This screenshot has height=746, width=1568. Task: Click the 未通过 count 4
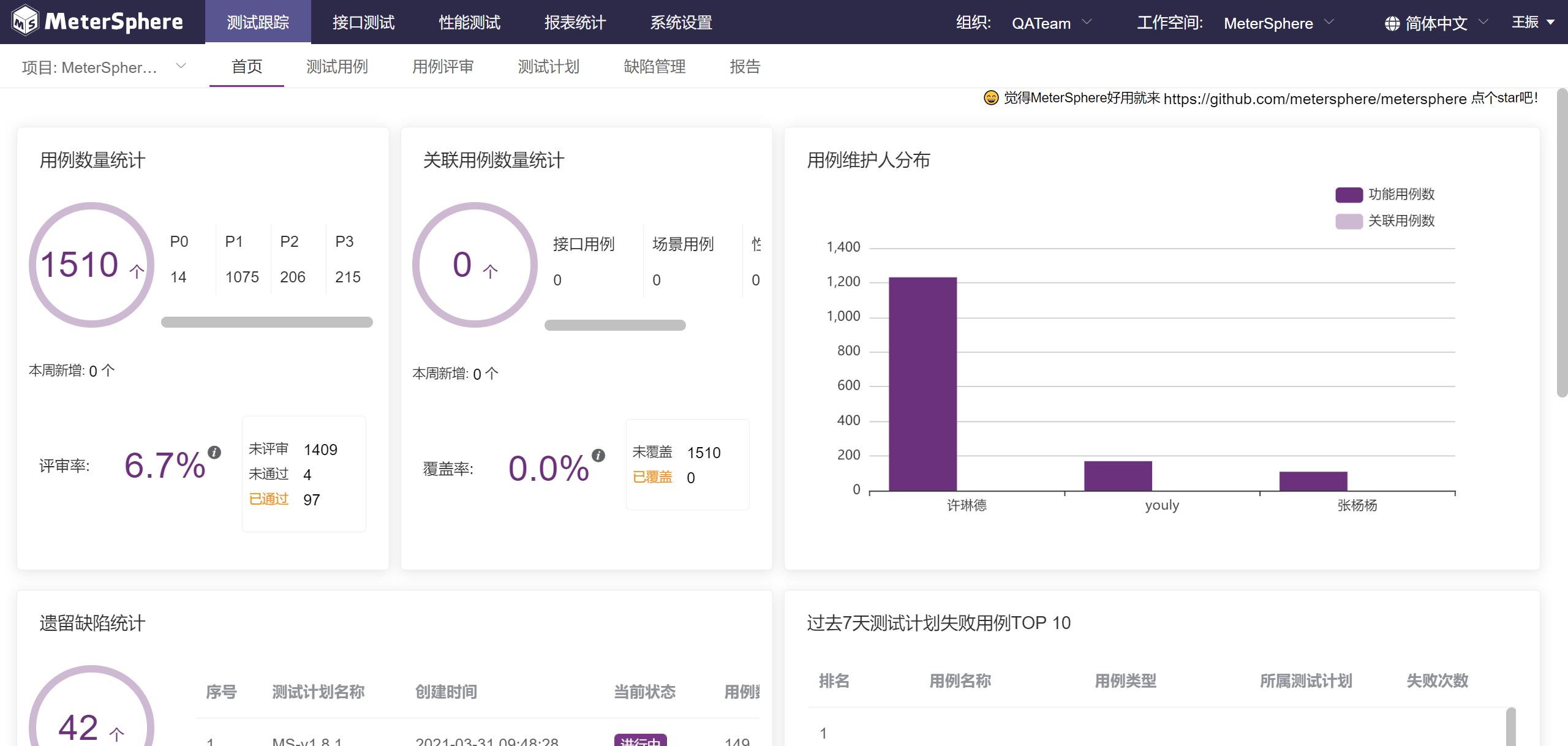coord(307,475)
